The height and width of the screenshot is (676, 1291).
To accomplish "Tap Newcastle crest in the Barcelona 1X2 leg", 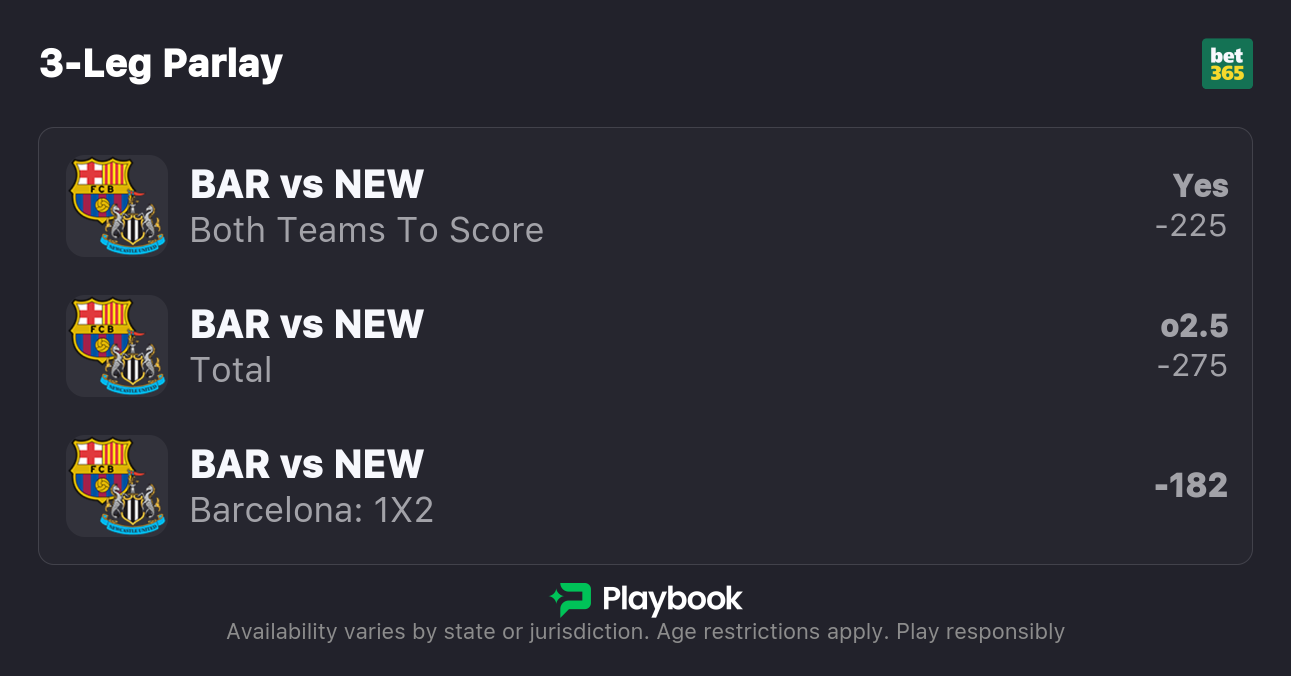I will pyautogui.click(x=132, y=505).
